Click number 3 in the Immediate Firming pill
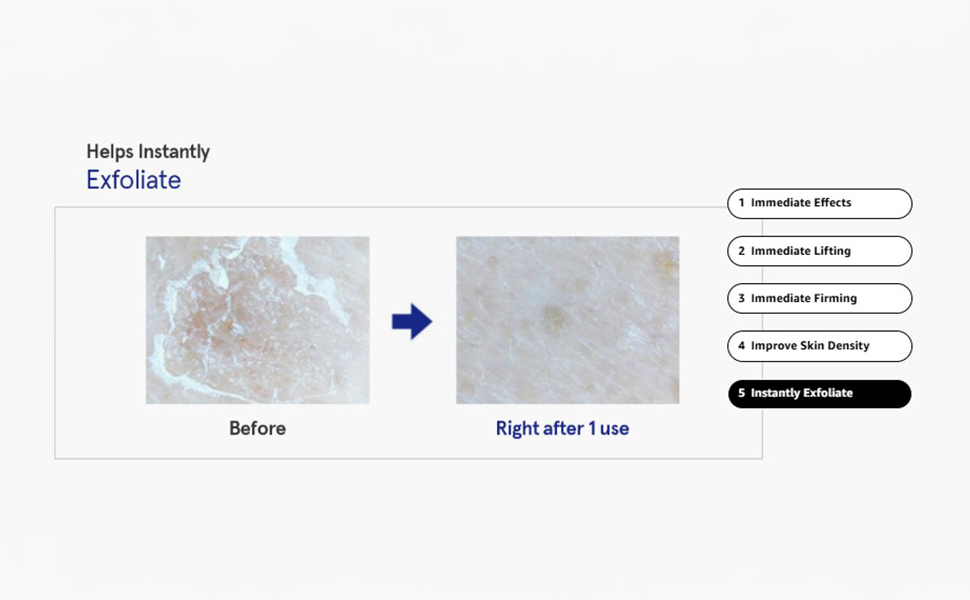This screenshot has width=970, height=600. 741,298
